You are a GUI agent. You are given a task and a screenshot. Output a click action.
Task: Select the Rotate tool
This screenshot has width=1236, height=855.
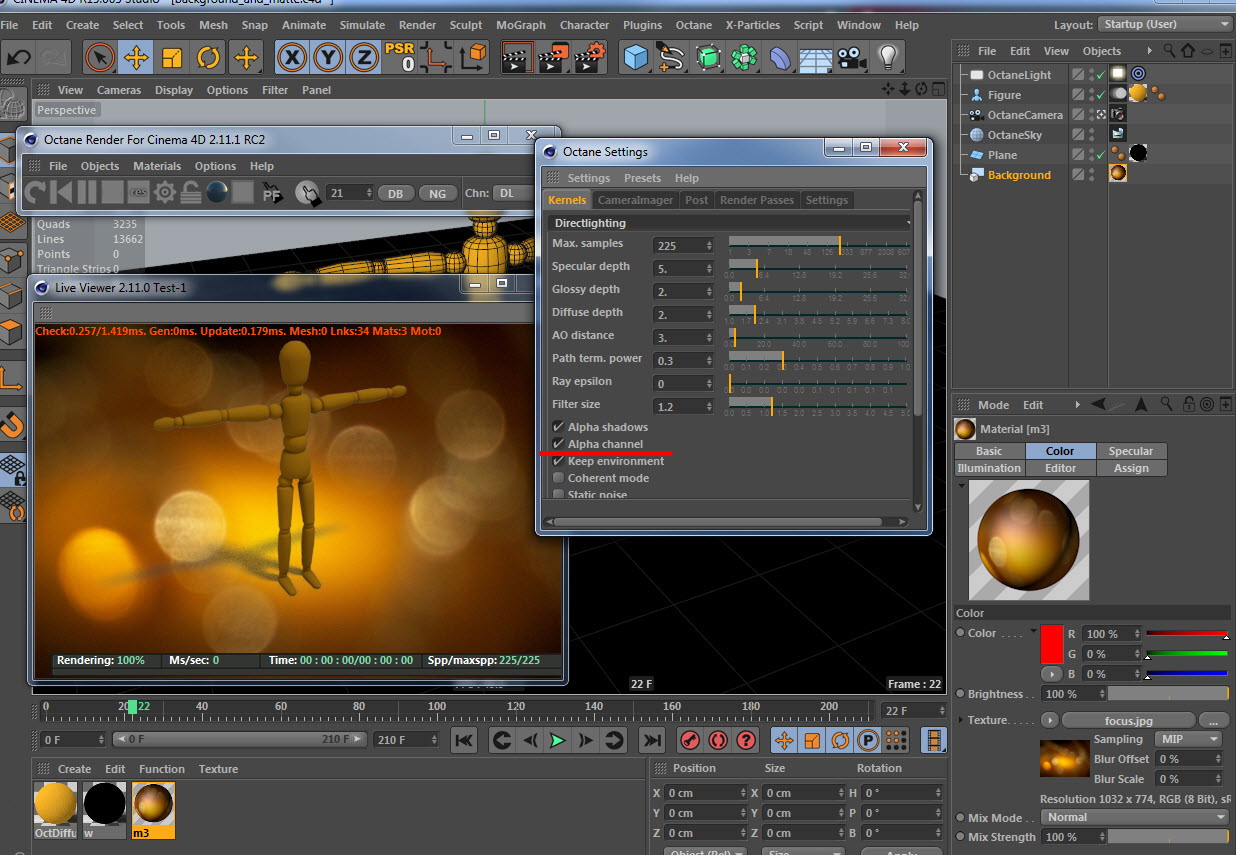208,57
